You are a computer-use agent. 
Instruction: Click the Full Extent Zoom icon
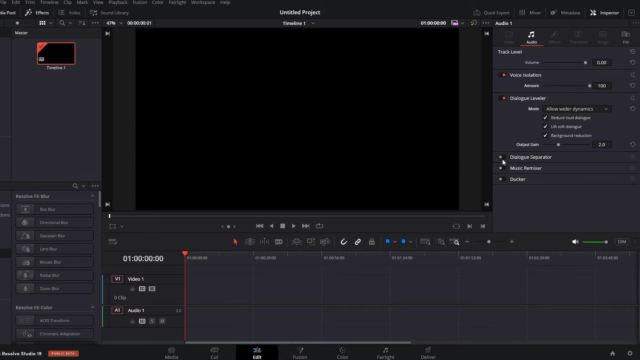(425, 242)
